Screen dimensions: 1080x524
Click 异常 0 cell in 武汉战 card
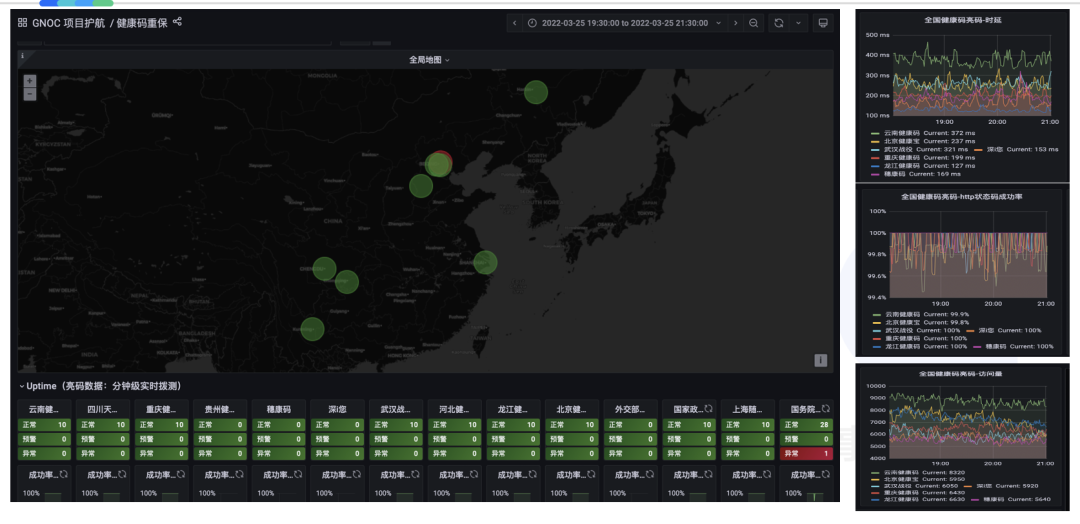[x=395, y=454]
